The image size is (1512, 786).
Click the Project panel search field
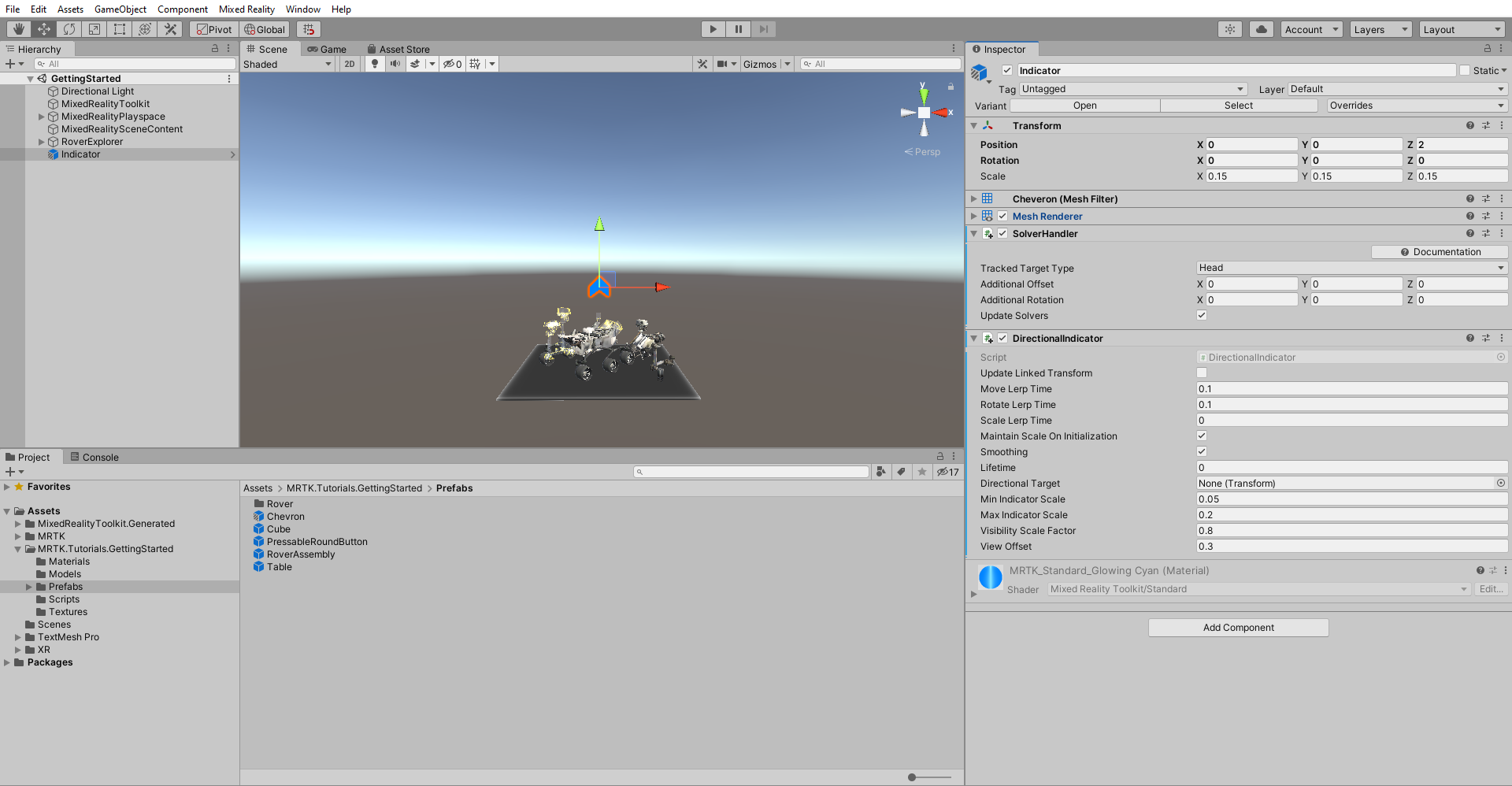pos(750,471)
